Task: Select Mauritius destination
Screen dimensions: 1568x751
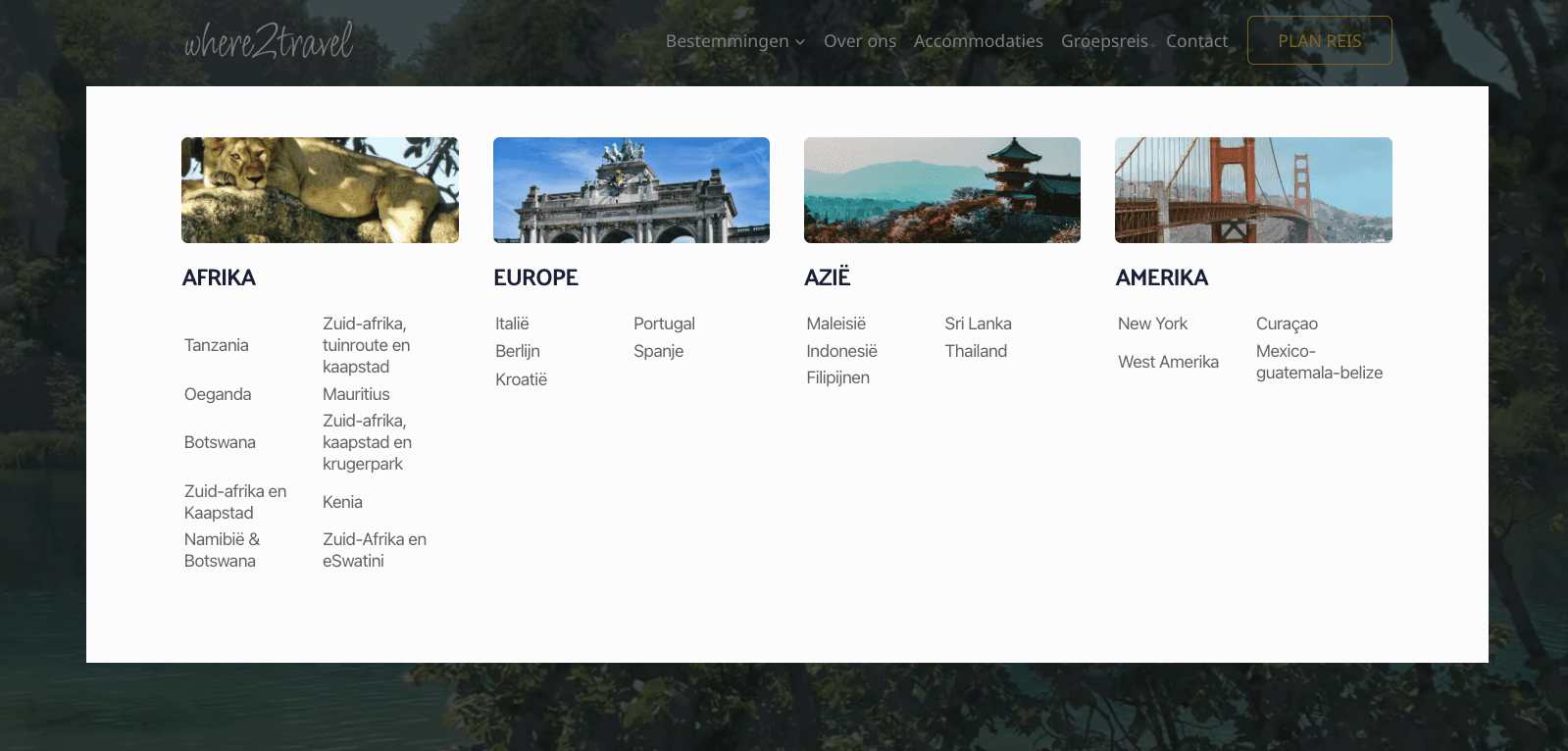Action: pyautogui.click(x=356, y=394)
